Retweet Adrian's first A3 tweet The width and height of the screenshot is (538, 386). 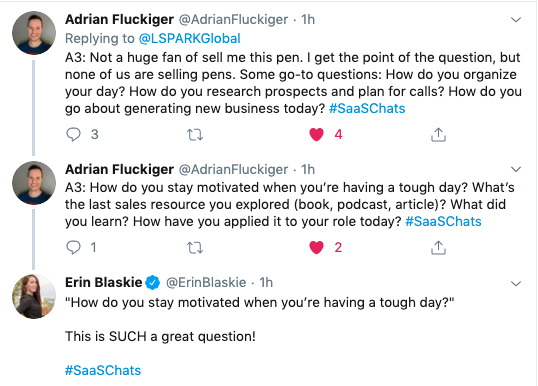click(x=195, y=135)
